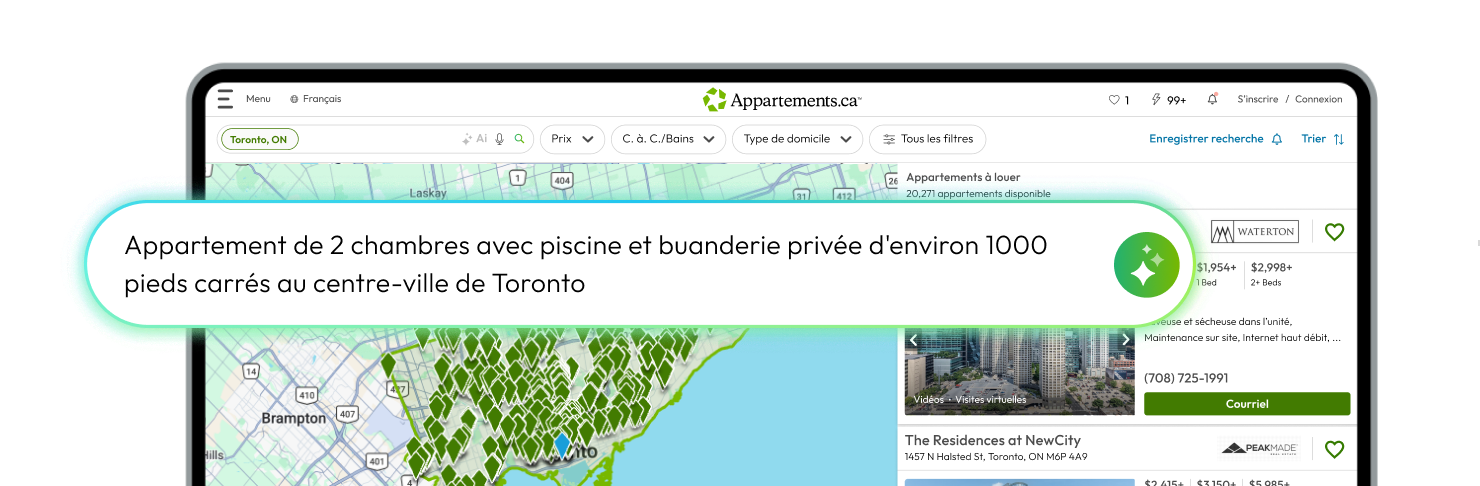
Task: Click the green magnifier search icon
Action: (519, 139)
